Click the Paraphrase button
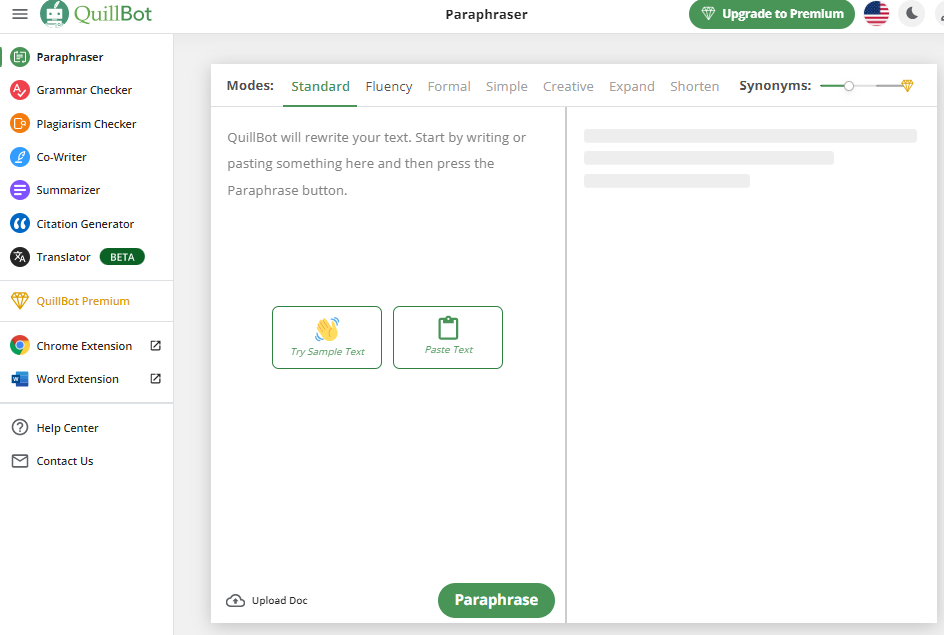 pos(496,600)
